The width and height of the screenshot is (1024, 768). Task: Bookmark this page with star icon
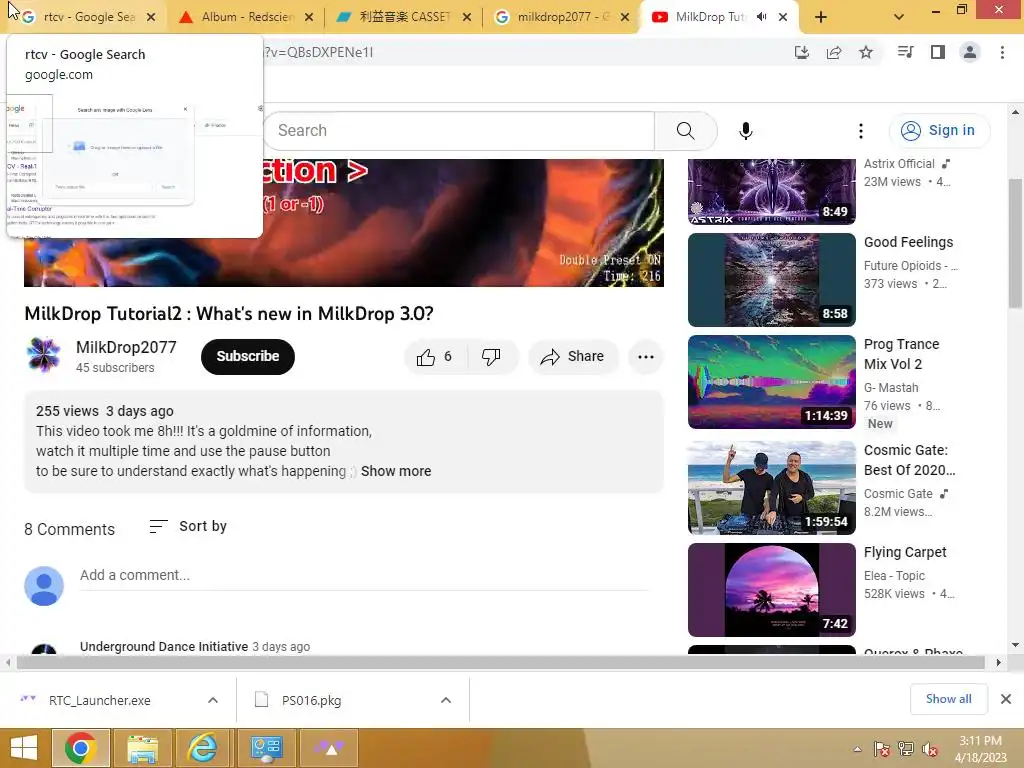[x=866, y=52]
